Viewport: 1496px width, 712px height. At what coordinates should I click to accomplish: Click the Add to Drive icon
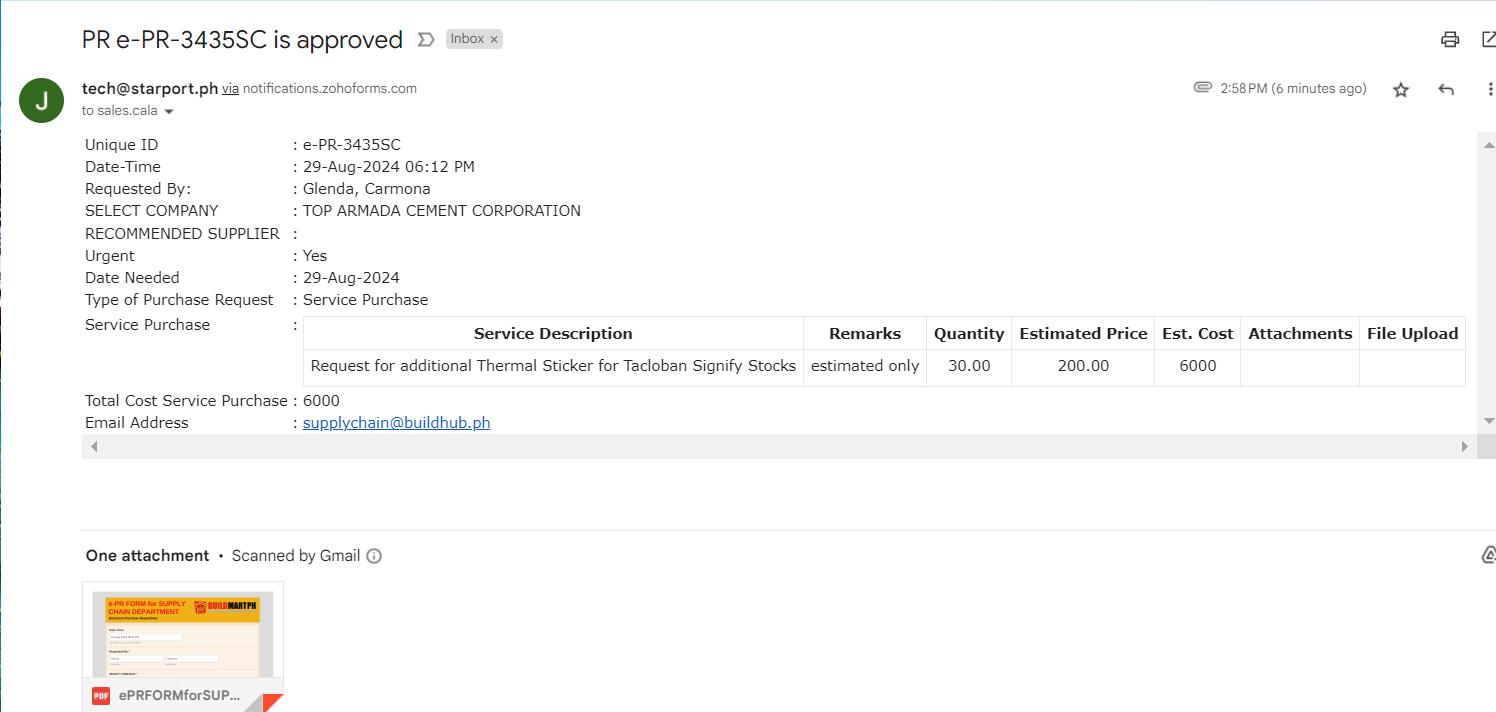coord(1487,555)
